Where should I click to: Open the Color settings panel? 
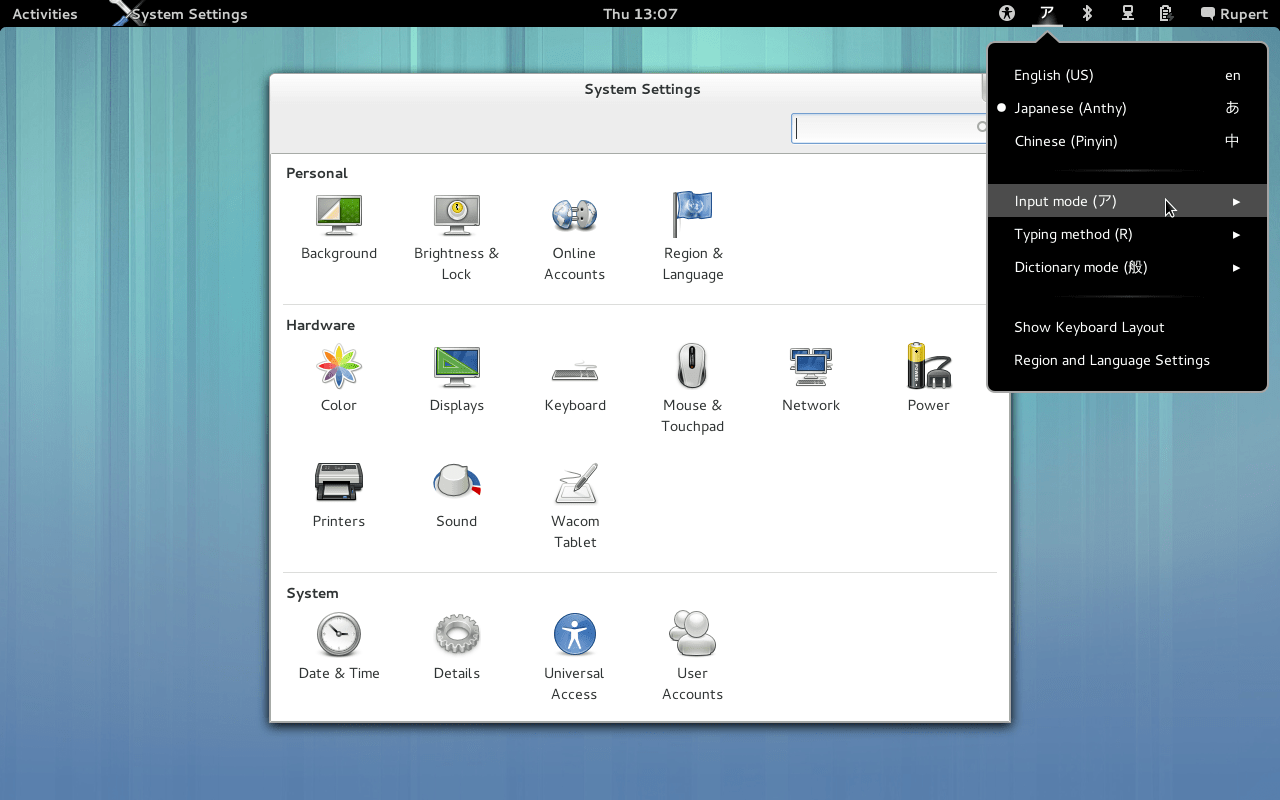coord(339,379)
